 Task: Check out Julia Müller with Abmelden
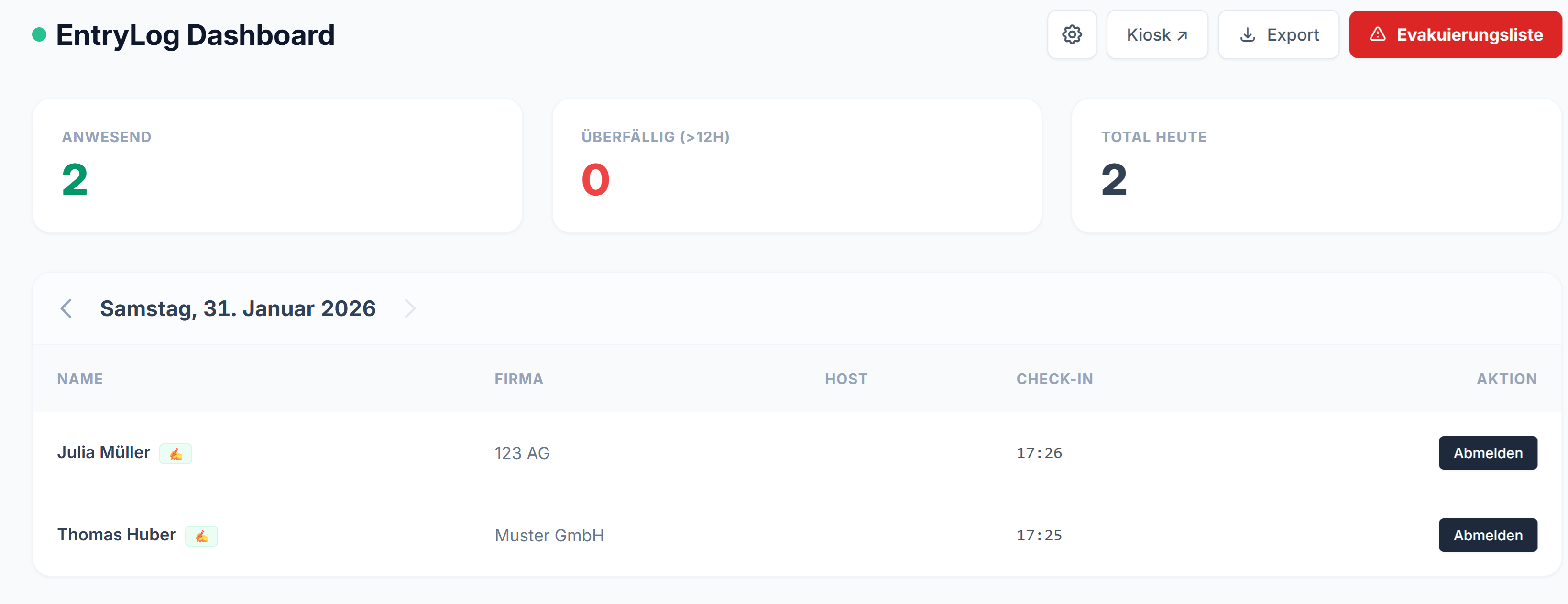pyautogui.click(x=1487, y=453)
